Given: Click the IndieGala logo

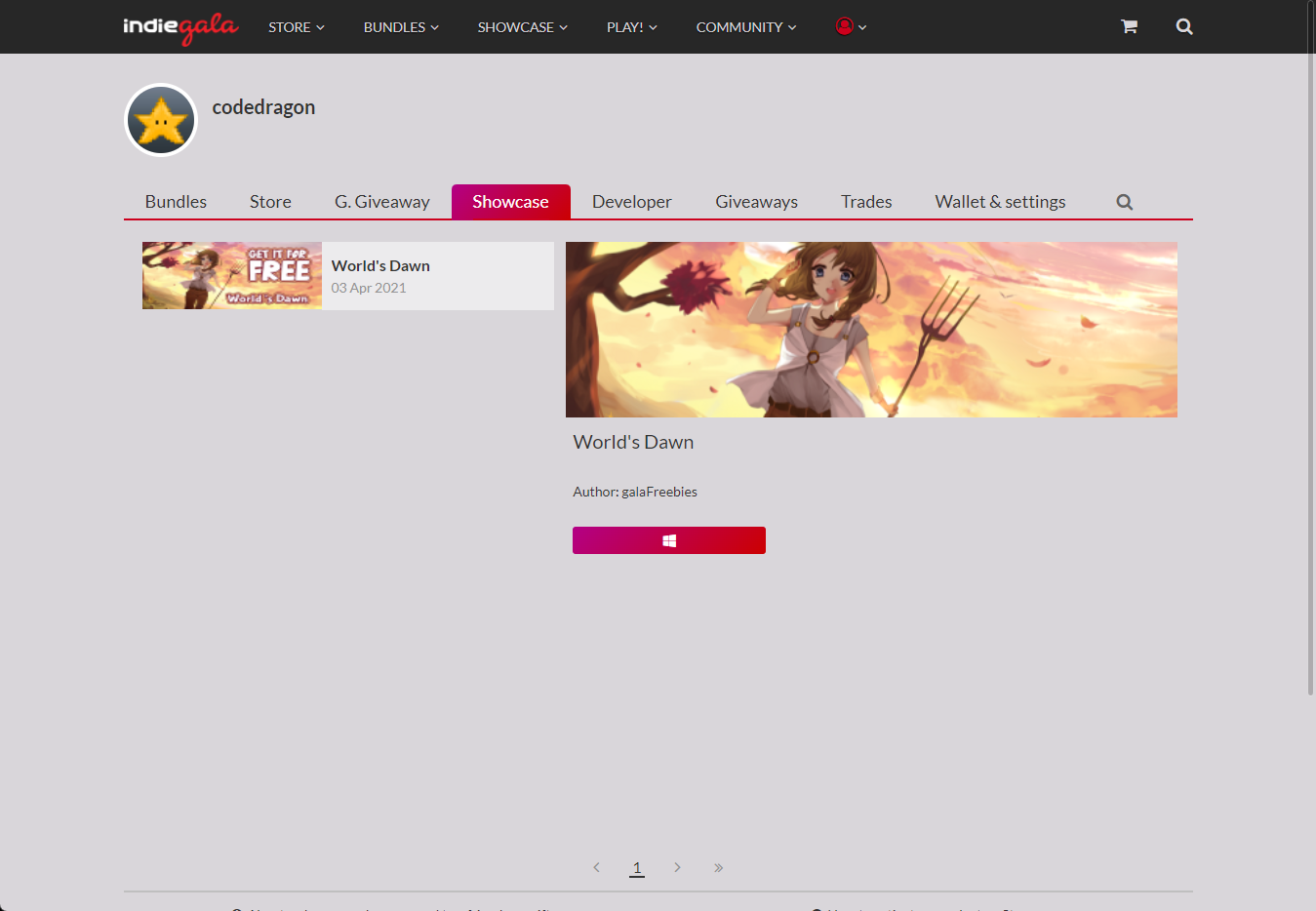Looking at the screenshot, I should click(x=180, y=27).
